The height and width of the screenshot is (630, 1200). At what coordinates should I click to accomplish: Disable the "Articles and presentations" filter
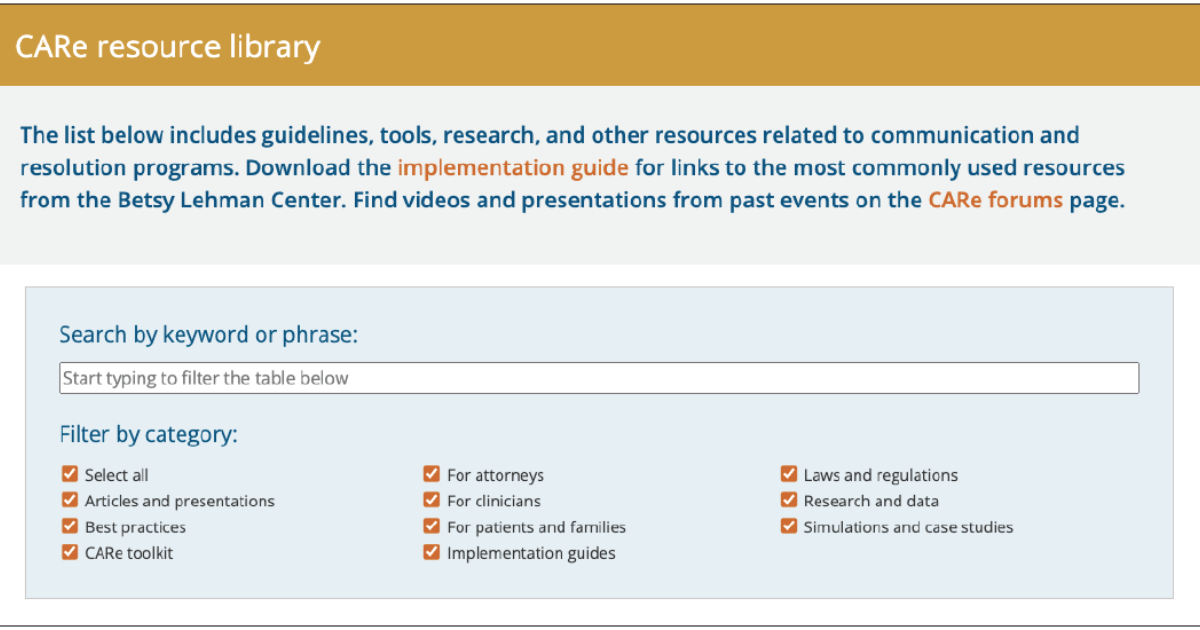69,500
